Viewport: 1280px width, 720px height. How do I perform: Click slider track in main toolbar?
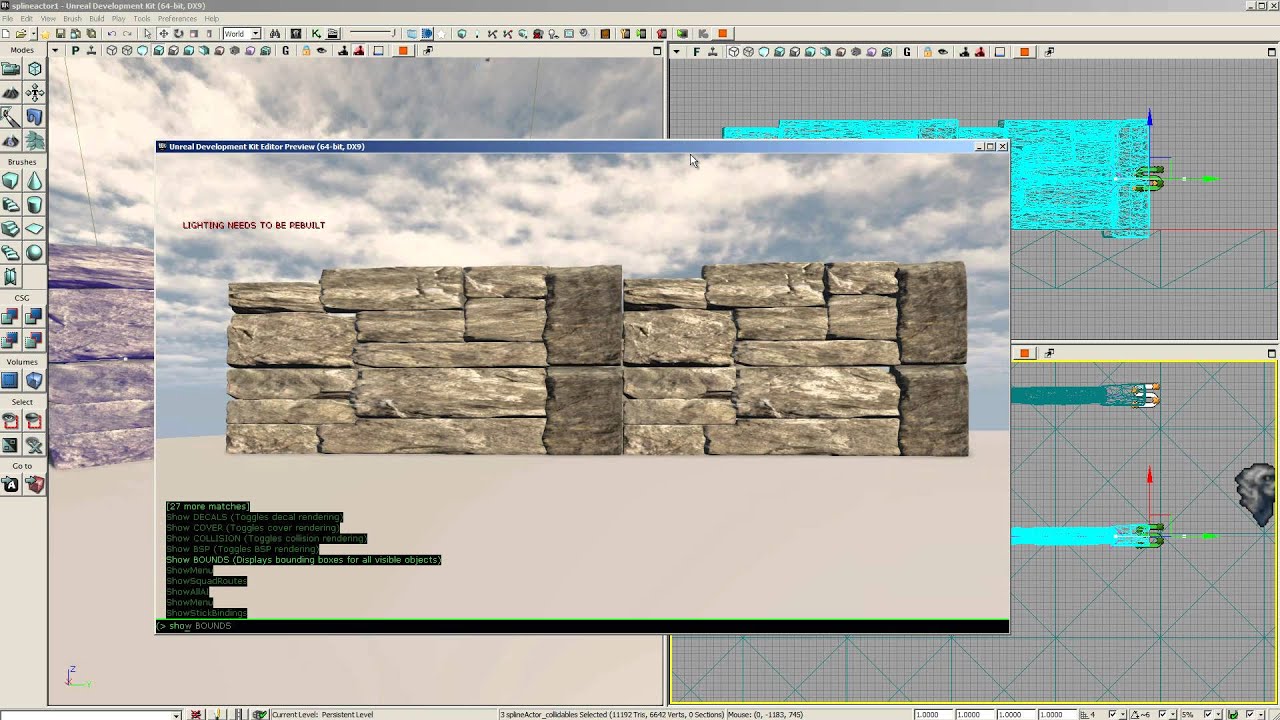point(371,33)
